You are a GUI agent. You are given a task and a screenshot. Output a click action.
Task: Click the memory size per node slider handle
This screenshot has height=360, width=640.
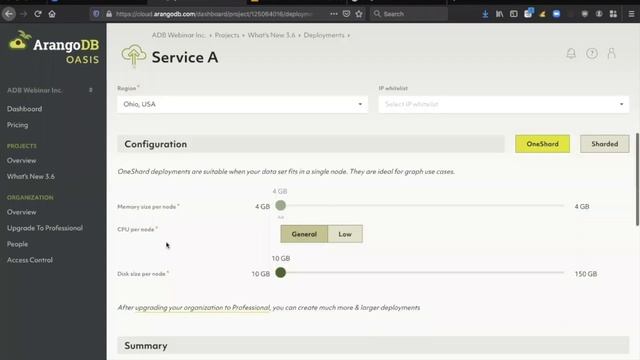pyautogui.click(x=280, y=205)
